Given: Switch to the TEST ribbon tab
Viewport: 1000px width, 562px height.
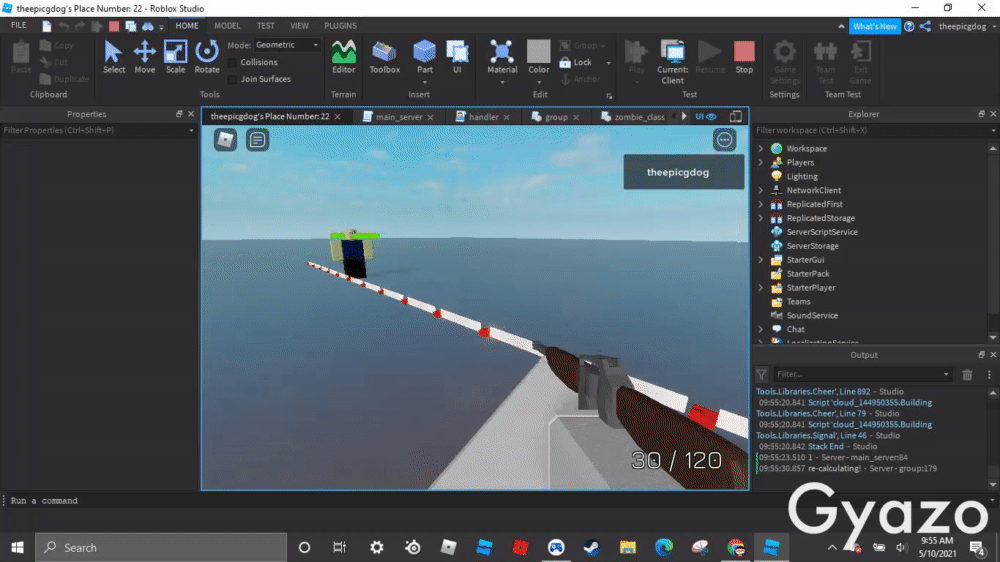Looking at the screenshot, I should tap(265, 26).
